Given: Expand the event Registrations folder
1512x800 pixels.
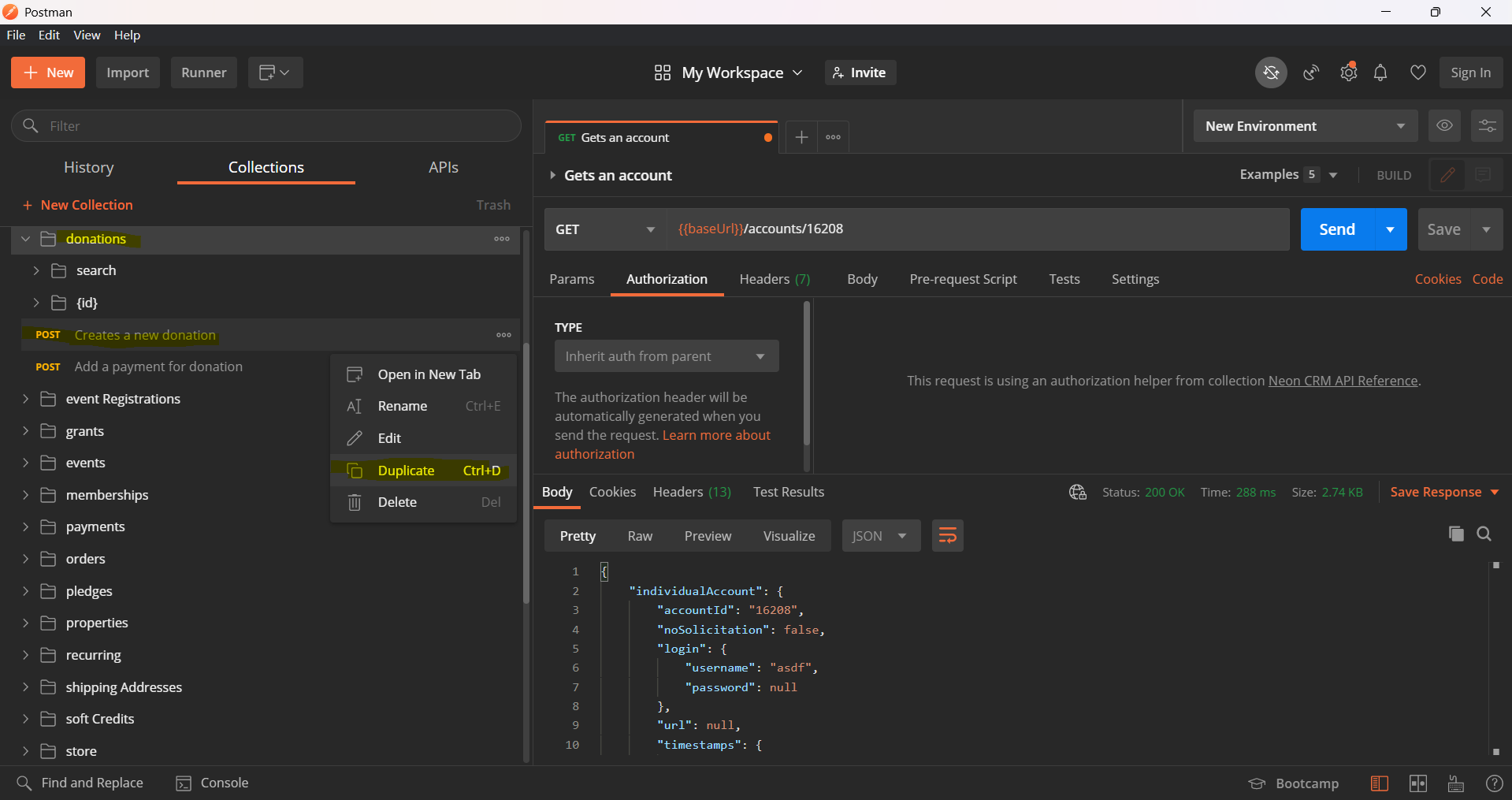Looking at the screenshot, I should 25,399.
